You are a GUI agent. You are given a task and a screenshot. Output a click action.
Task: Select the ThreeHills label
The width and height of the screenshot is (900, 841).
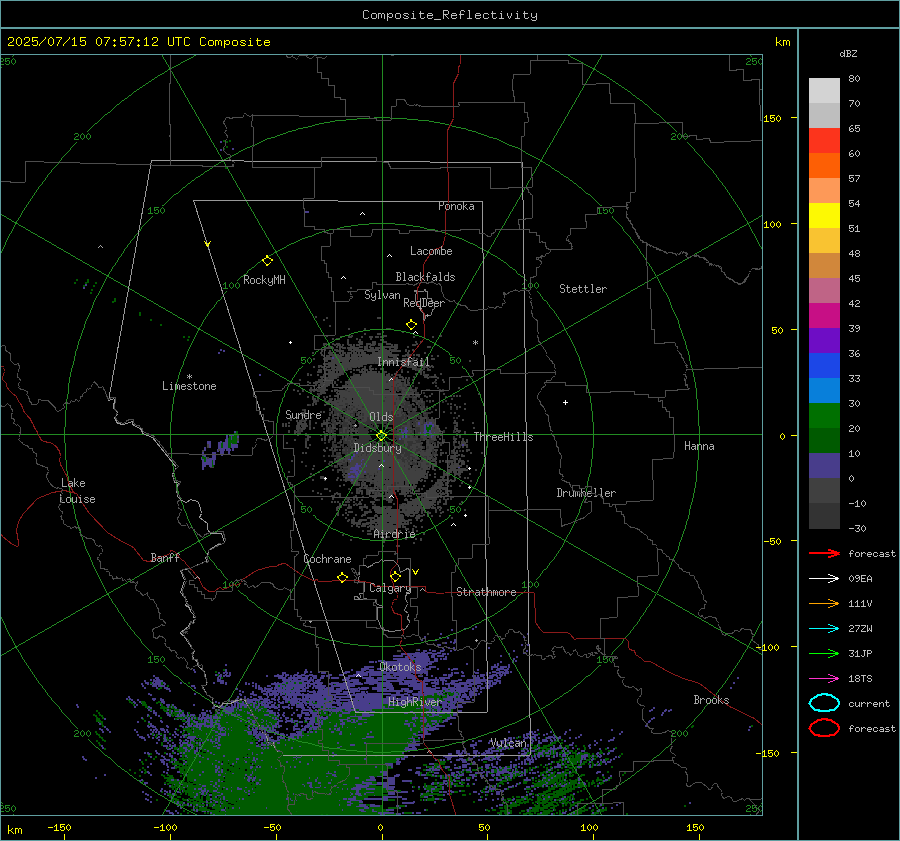[x=503, y=437]
